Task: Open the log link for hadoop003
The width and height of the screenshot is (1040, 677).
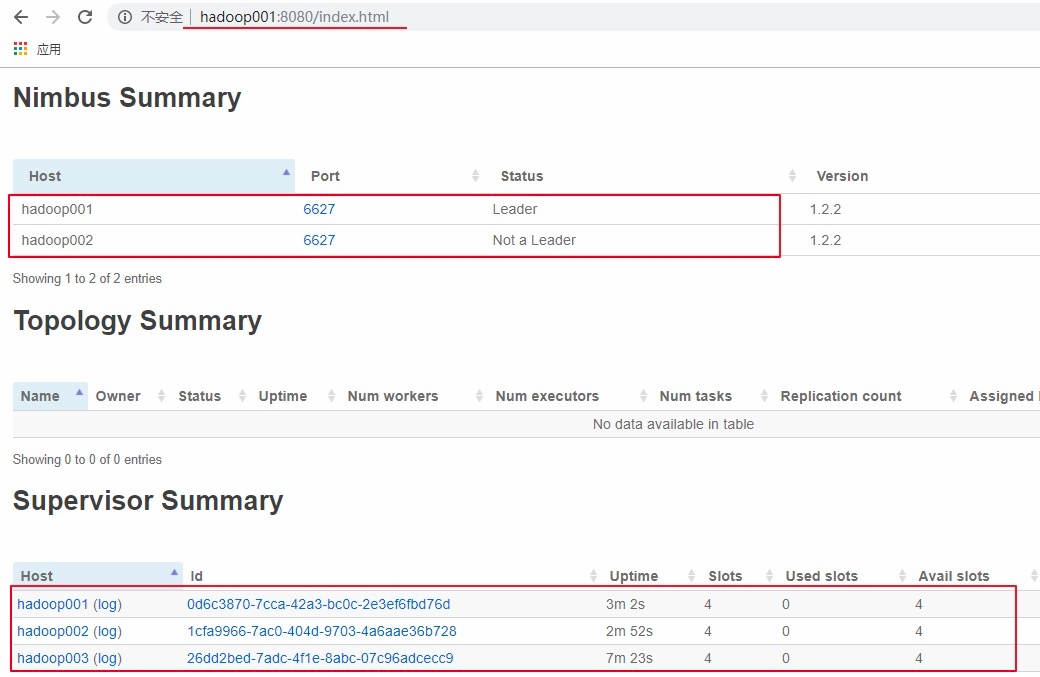Action: (x=107, y=658)
